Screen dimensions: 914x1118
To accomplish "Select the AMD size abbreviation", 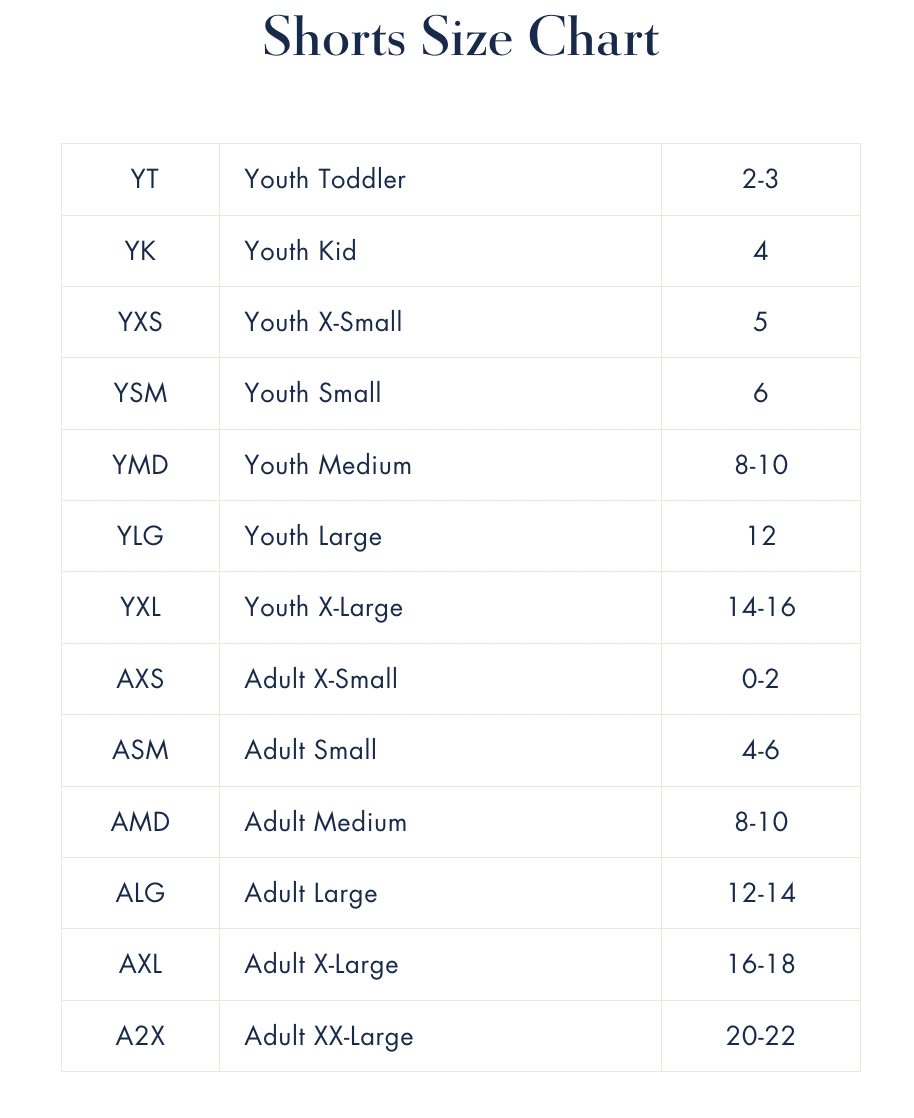I will [x=141, y=822].
